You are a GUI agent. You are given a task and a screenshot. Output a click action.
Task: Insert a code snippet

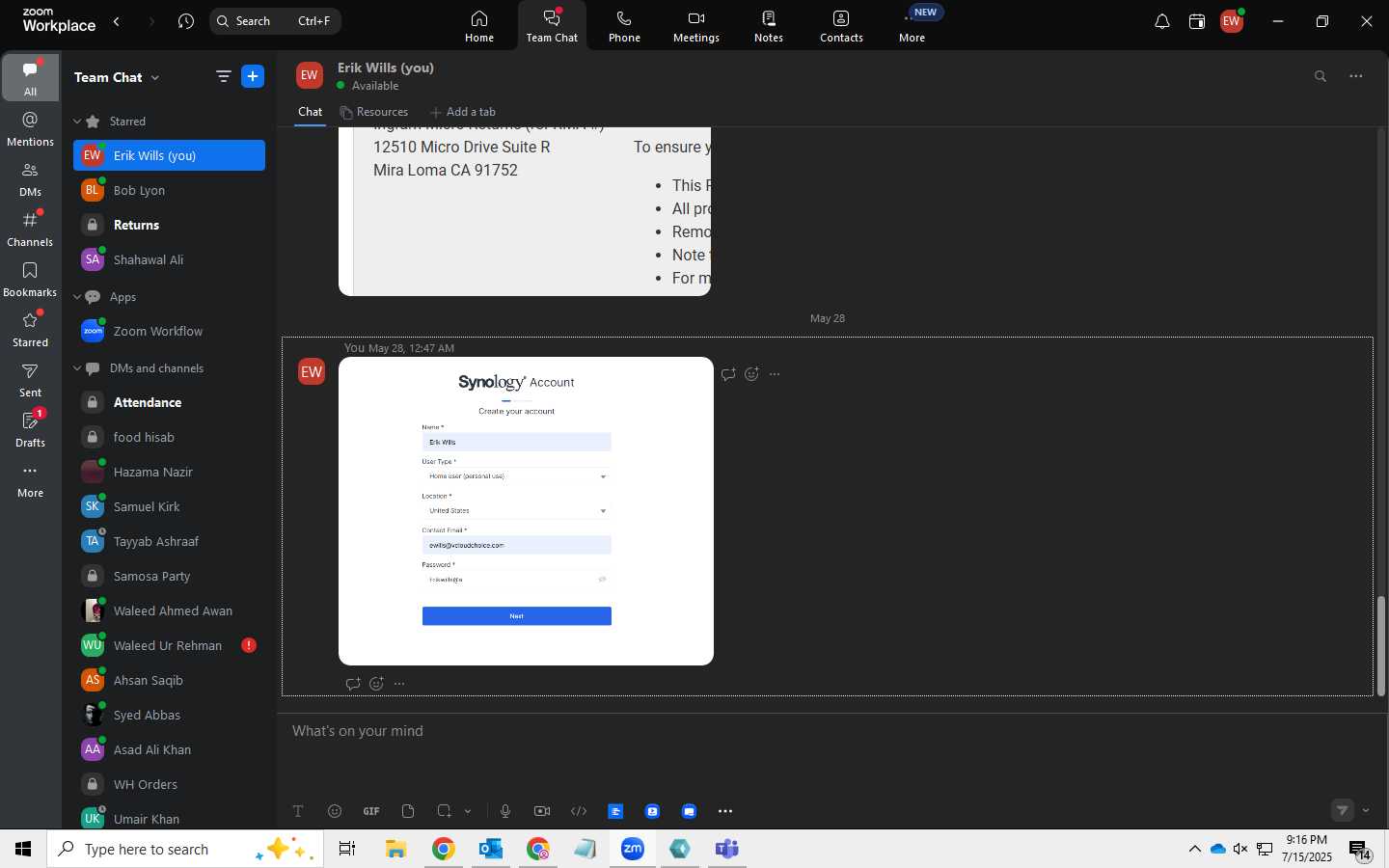click(579, 811)
